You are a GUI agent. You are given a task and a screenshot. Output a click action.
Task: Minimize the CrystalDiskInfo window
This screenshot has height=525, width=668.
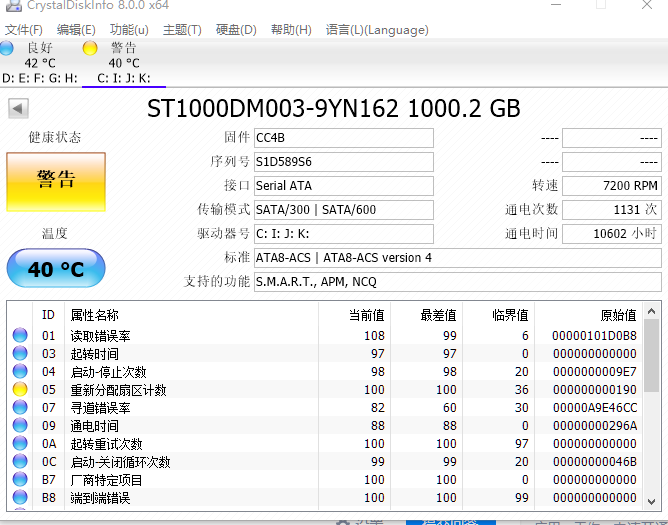click(x=556, y=5)
